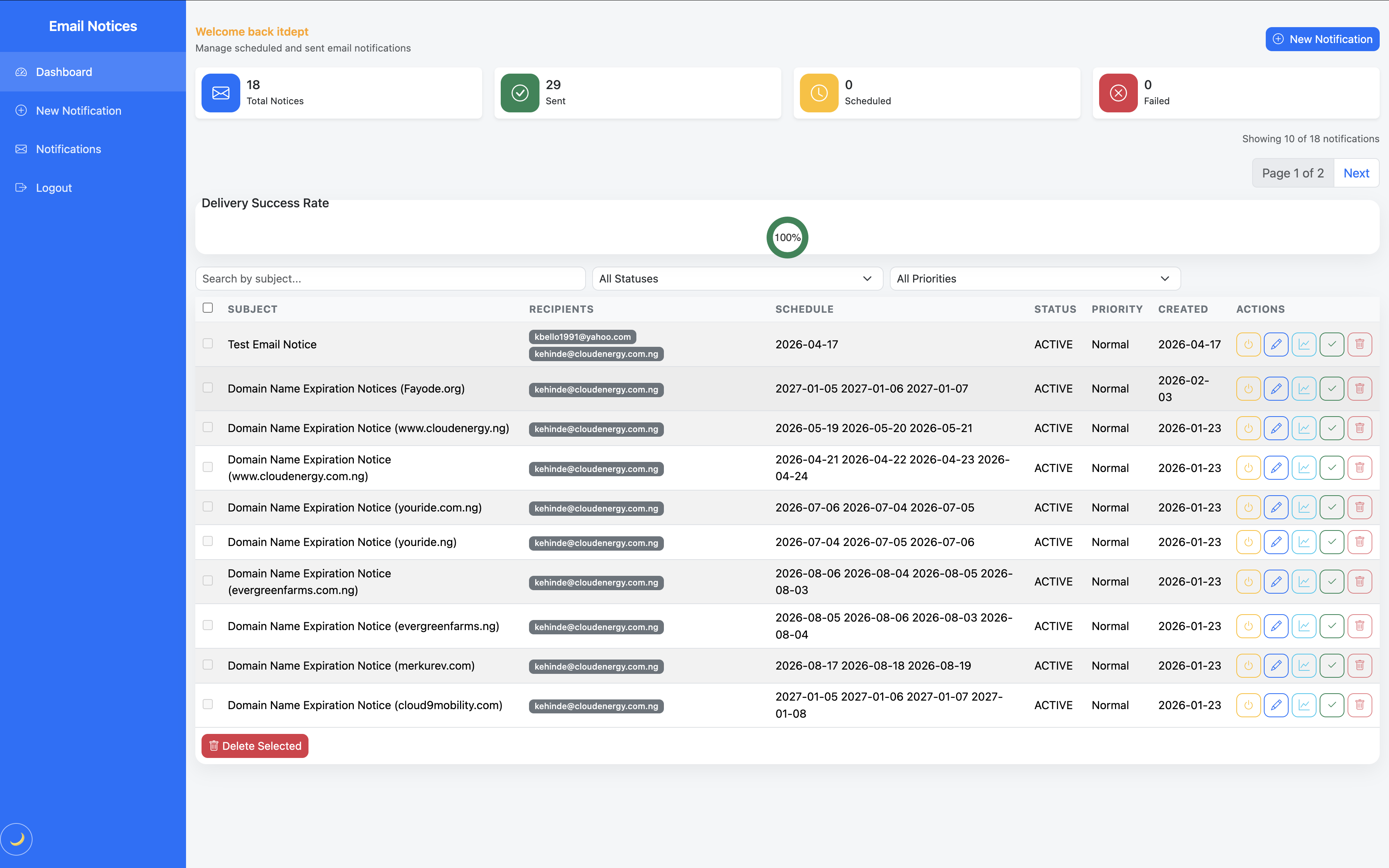
Task: Click the green Sent checkmark icon
Action: [519, 93]
